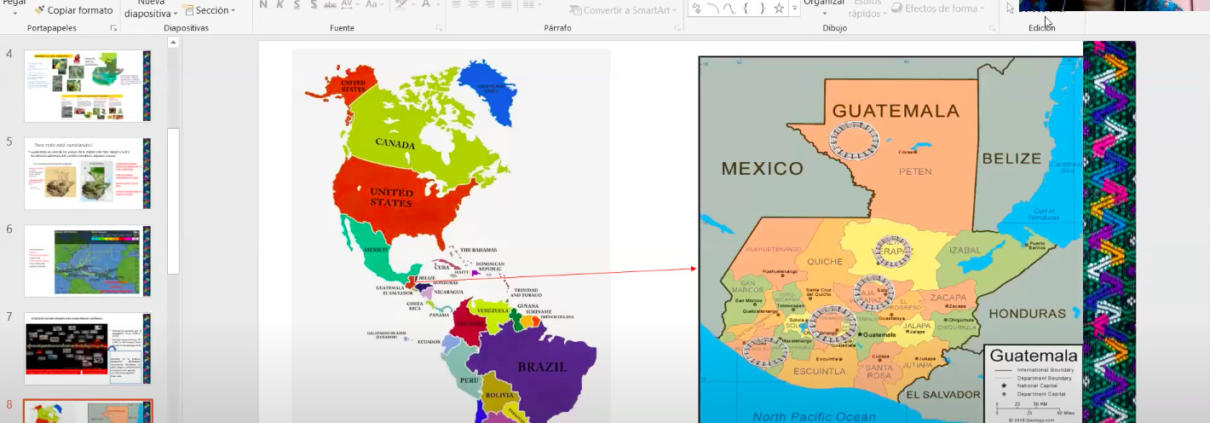Select slide 4 thumbnail
Screen dimensions: 1210x423
[x=87, y=86]
